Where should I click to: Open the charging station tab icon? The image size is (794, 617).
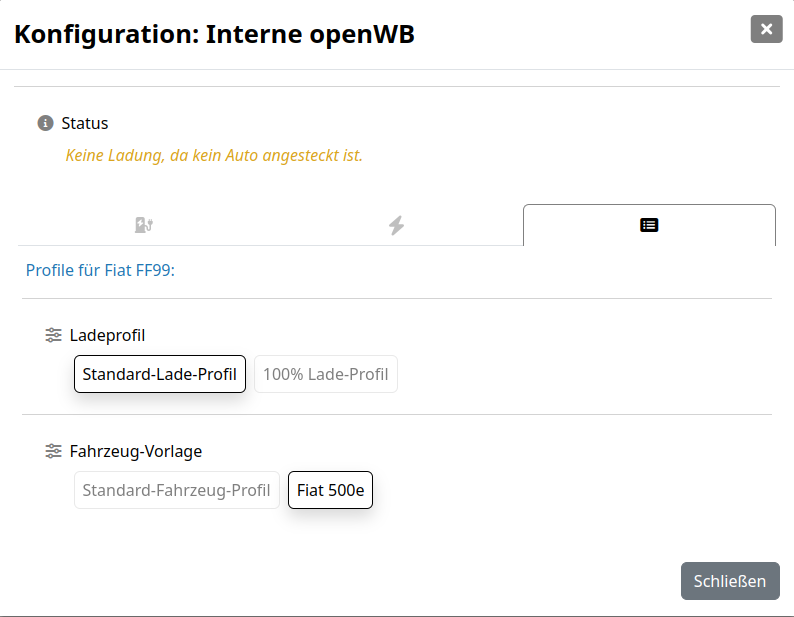tap(144, 225)
